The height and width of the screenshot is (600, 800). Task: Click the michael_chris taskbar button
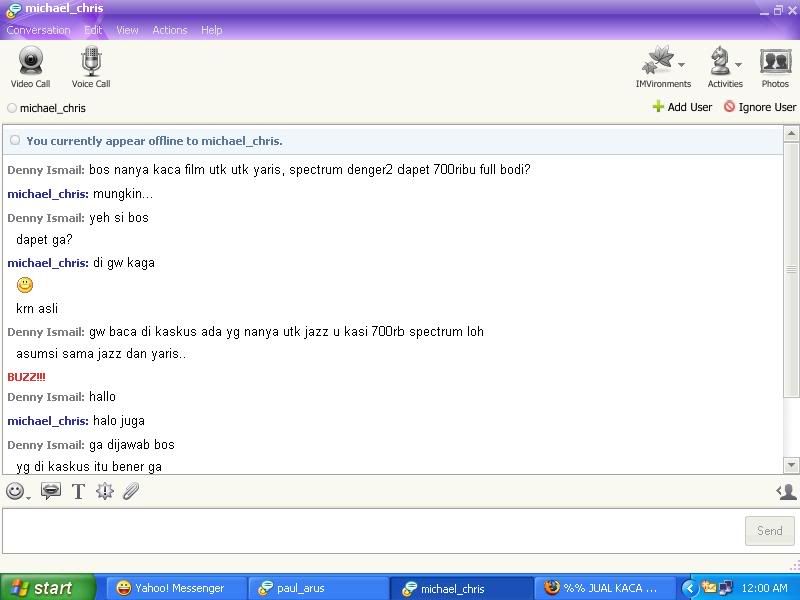pos(461,588)
